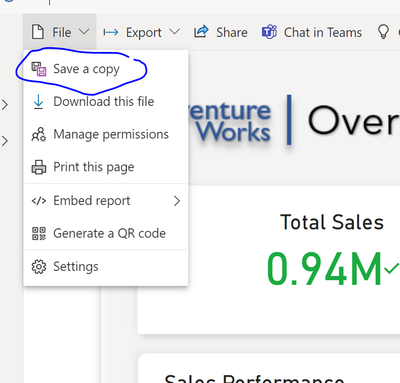Open the Export menu
This screenshot has height=383, width=400.
click(x=141, y=32)
